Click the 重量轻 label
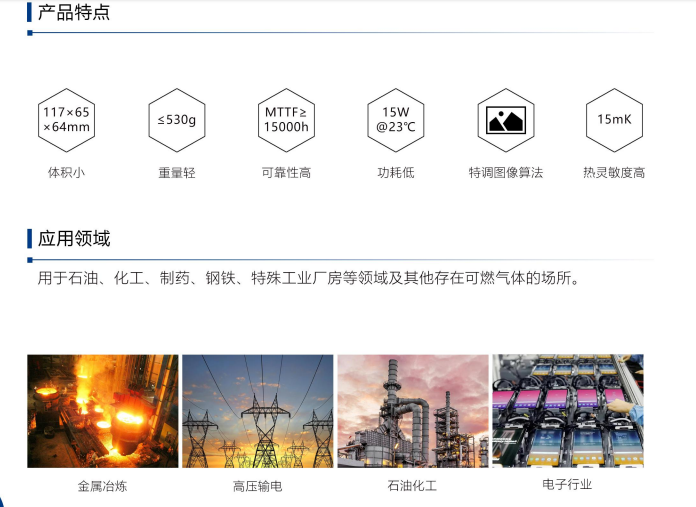 tap(176, 173)
